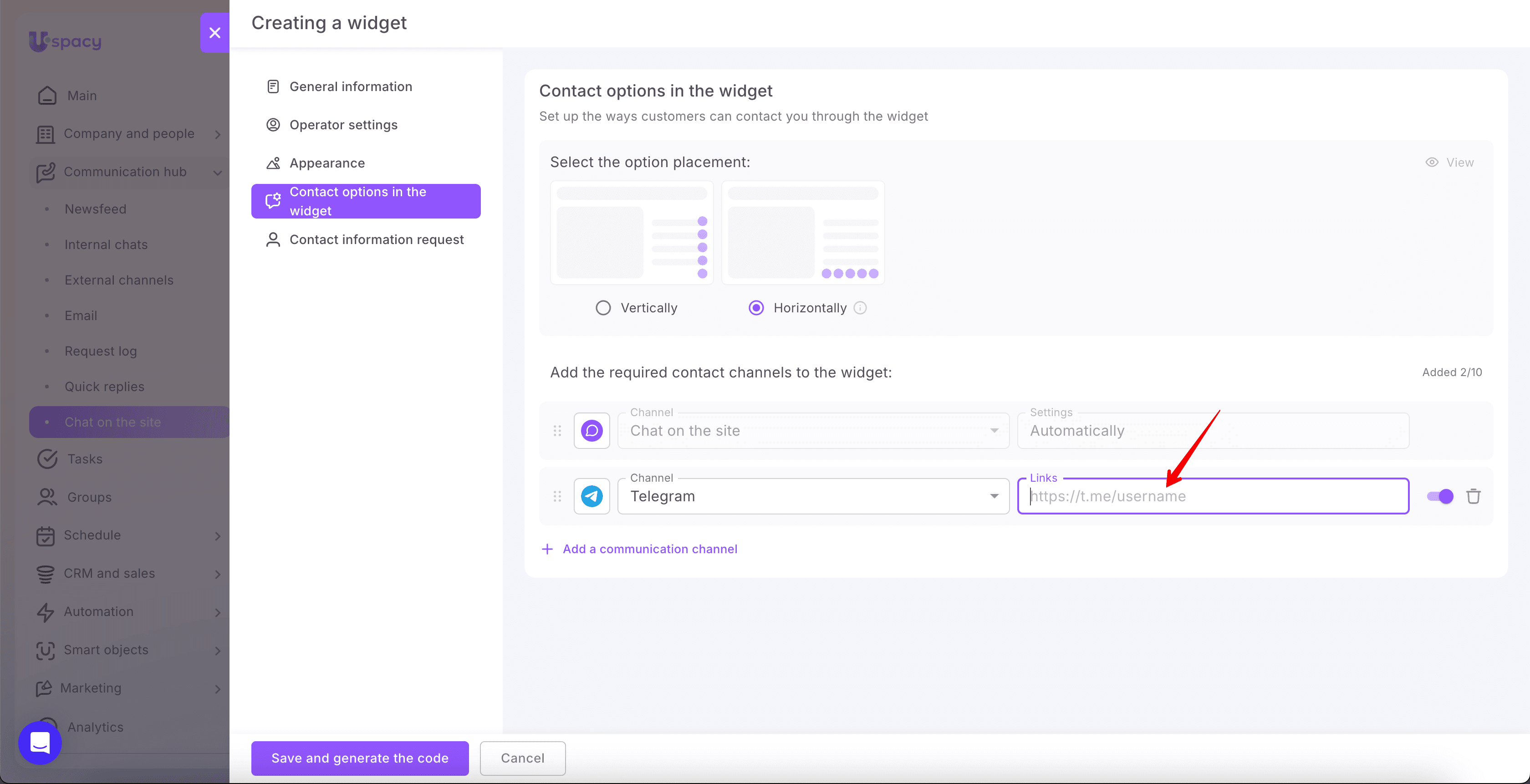Open General information section
Screen dimensions: 1530x784
366,87
